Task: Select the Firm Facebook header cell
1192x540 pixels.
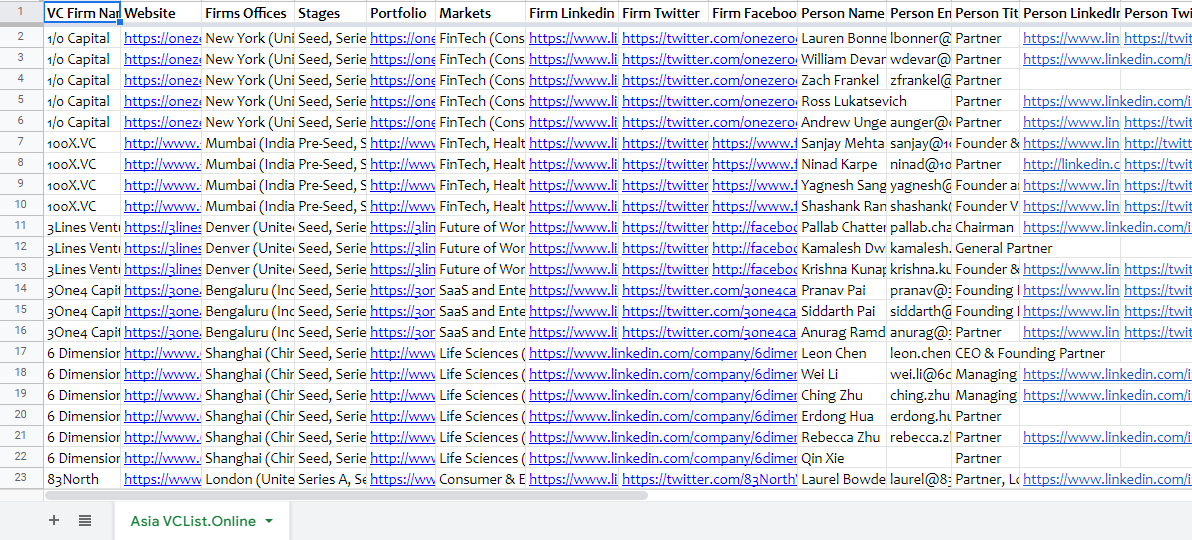Action: [x=753, y=13]
